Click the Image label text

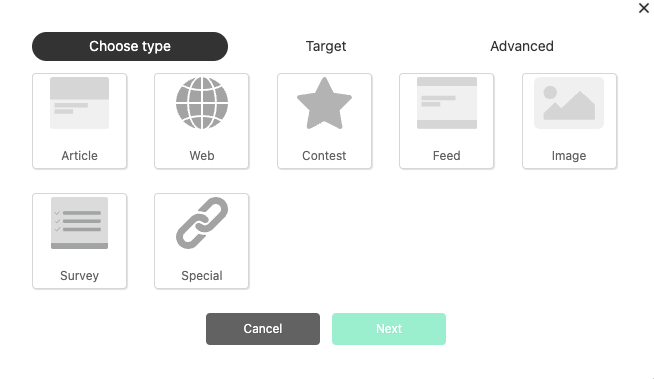pyautogui.click(x=569, y=156)
